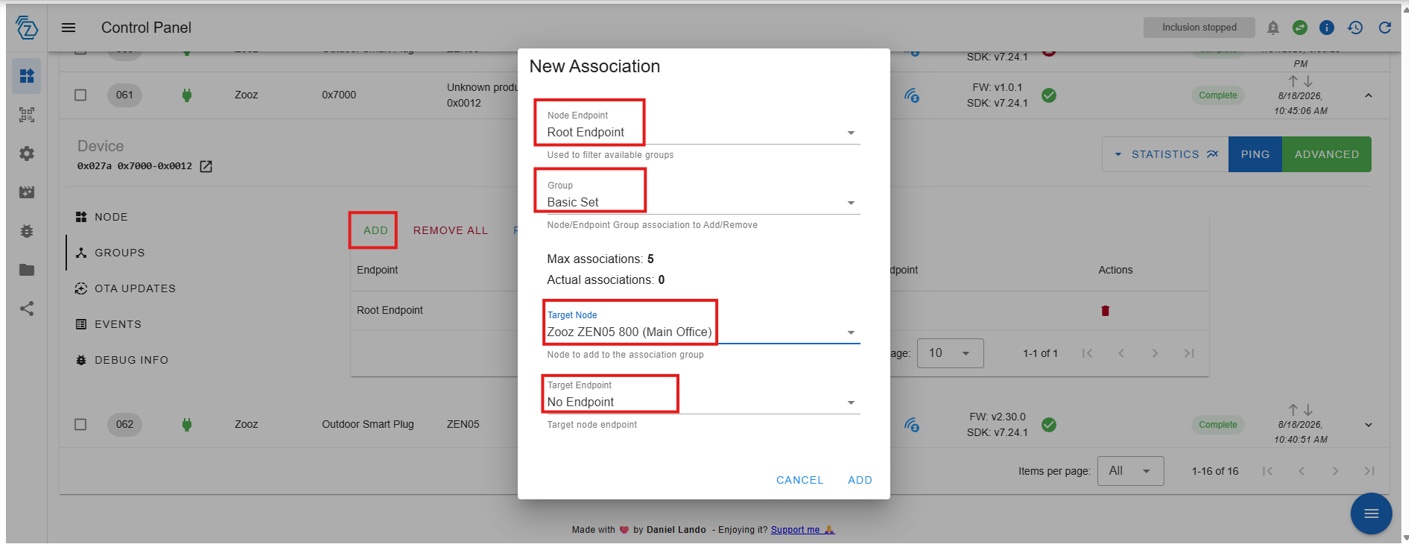Open the external link icon beside the device ID
This screenshot has width=1409, height=548.
[x=206, y=166]
